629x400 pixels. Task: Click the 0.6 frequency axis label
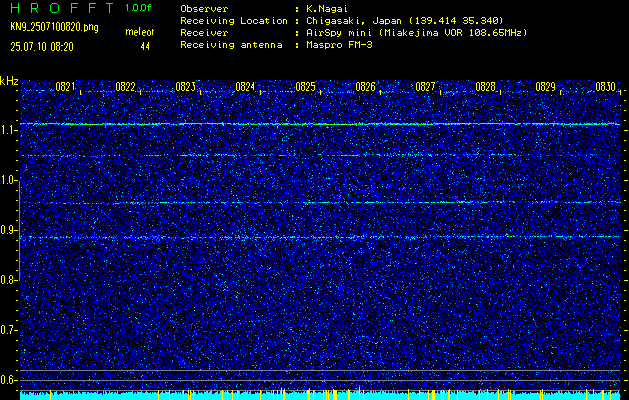tap(8, 380)
